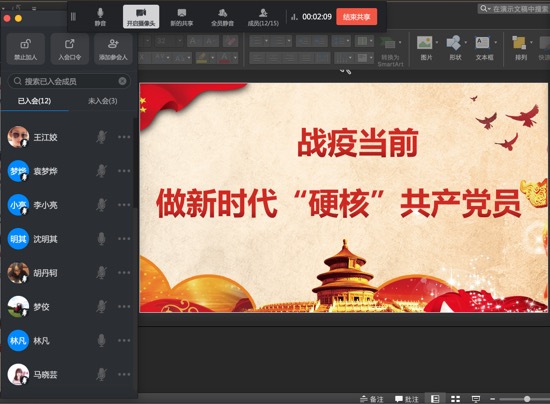Click the drag handle of meeting toolbar
The height and width of the screenshot is (404, 550).
73,16
